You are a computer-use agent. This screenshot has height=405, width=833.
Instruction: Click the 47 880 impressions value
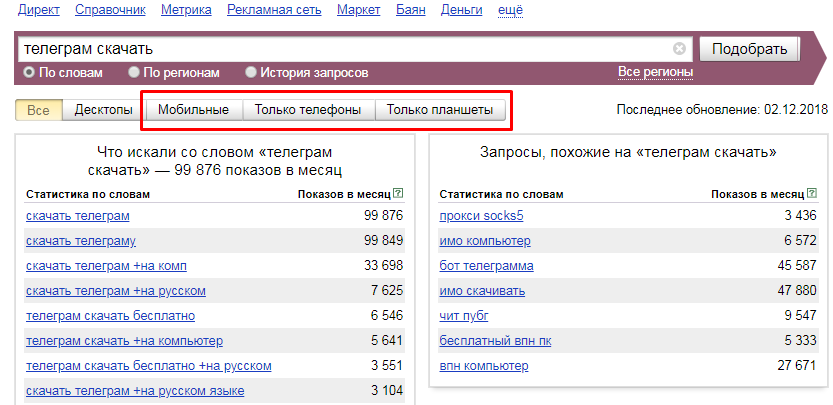click(x=797, y=290)
